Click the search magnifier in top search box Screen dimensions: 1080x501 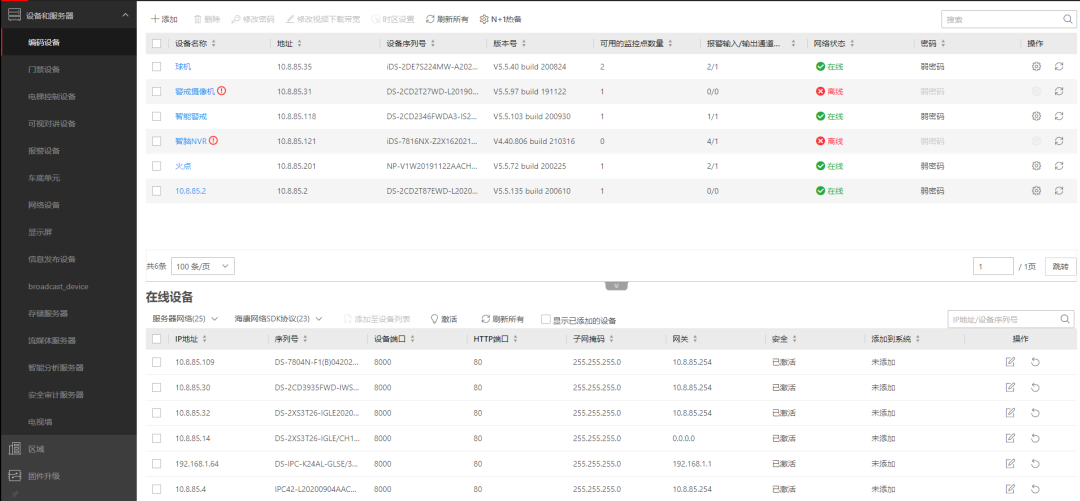coord(1066,19)
